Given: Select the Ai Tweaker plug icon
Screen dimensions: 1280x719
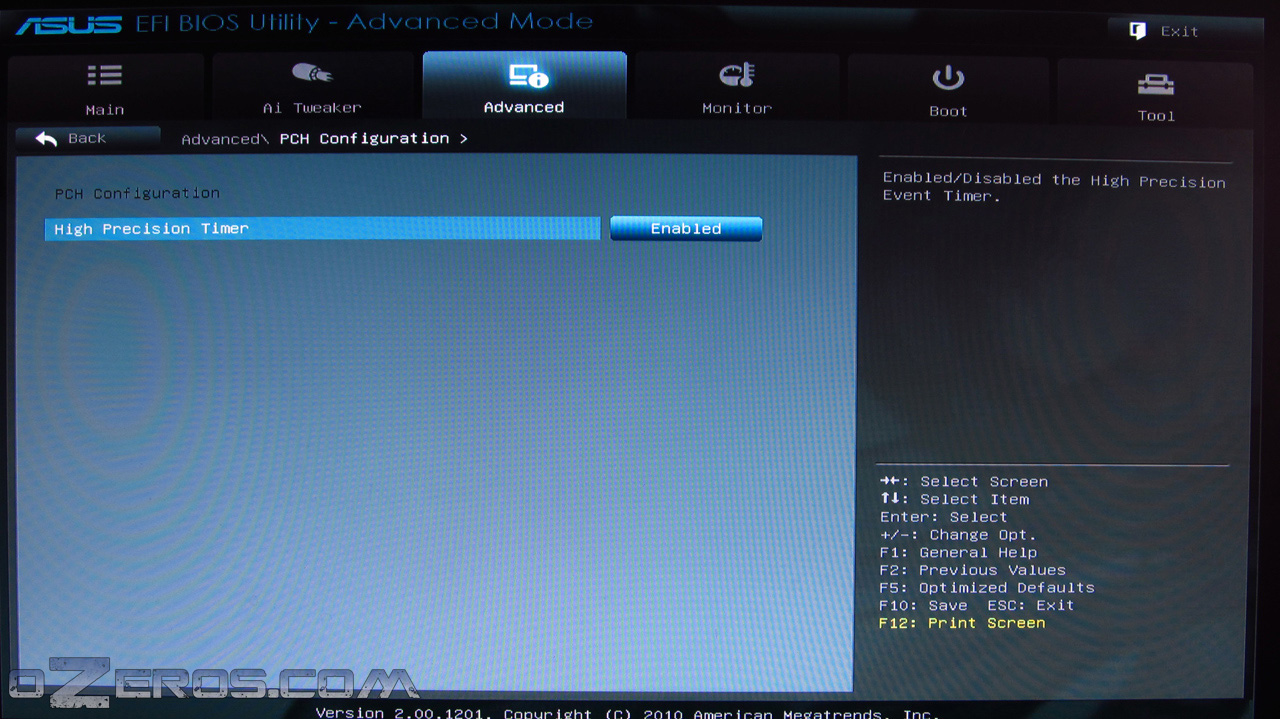Looking at the screenshot, I should click(311, 74).
